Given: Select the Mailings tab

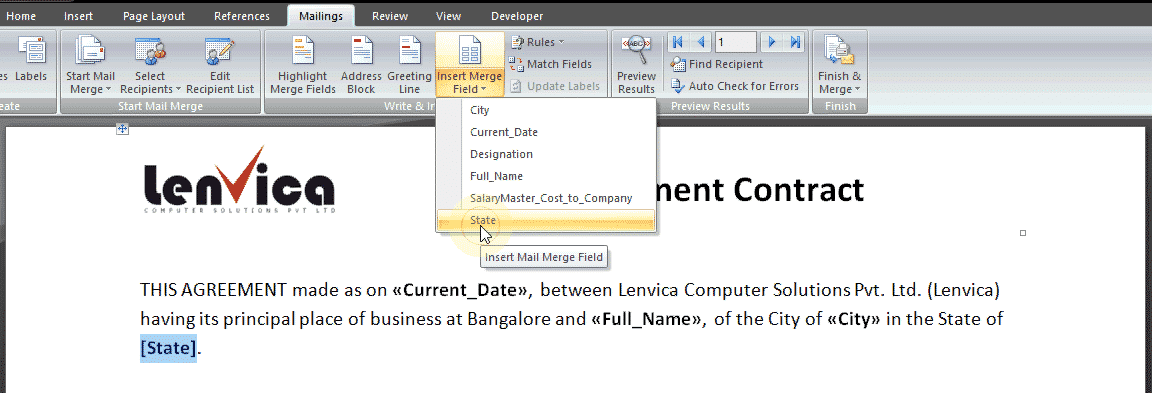Looking at the screenshot, I should tap(321, 15).
